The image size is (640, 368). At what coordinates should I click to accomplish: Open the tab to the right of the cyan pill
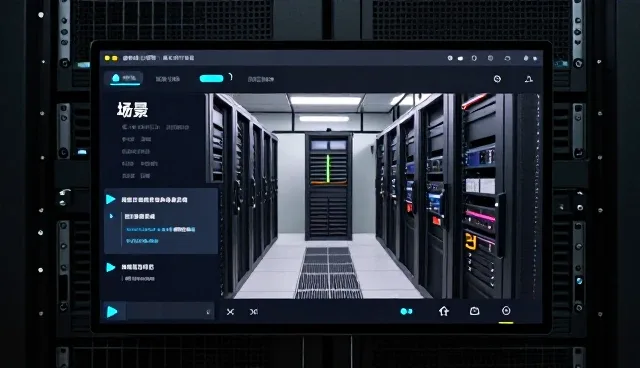[x=261, y=79]
